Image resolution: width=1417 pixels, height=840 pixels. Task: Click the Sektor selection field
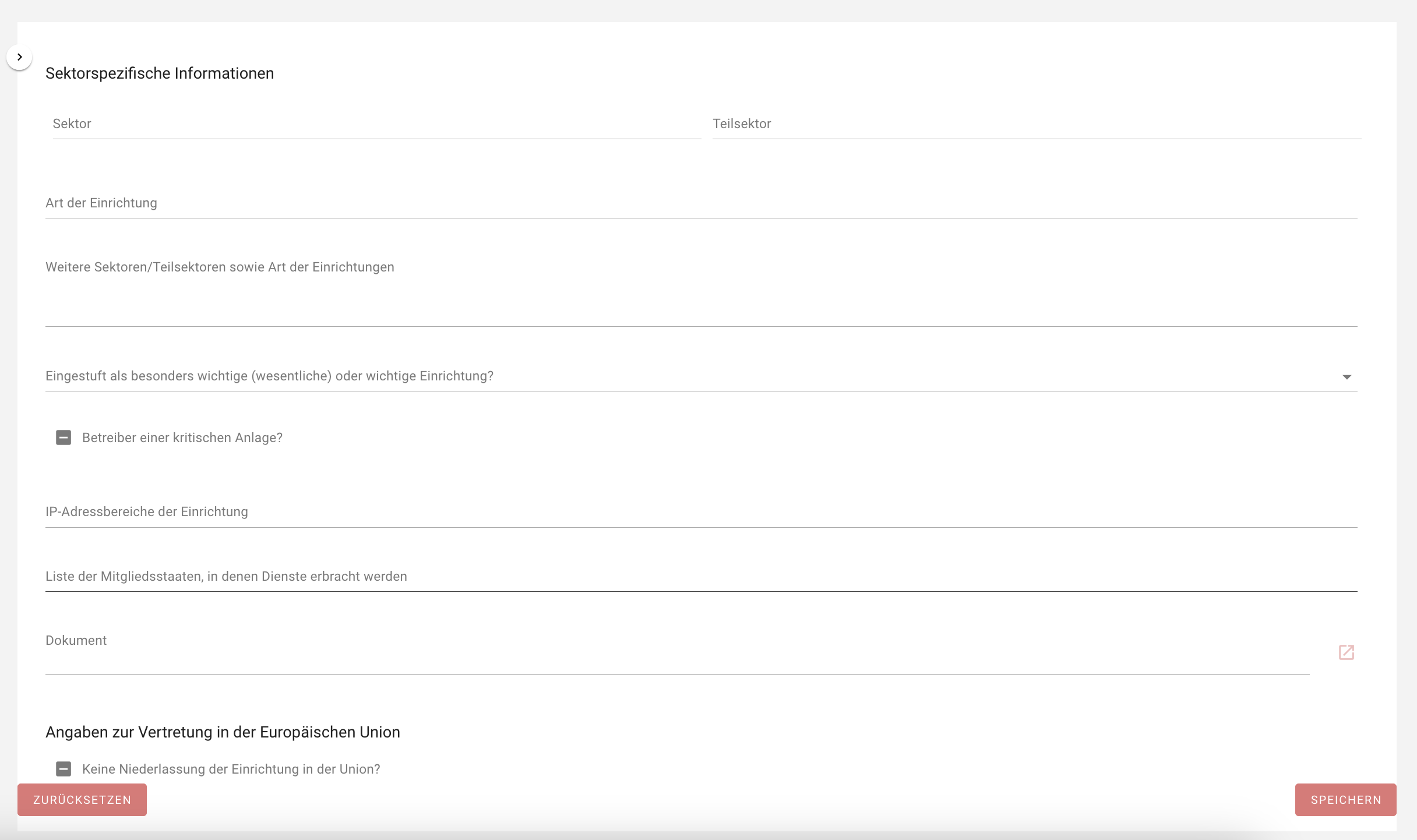point(376,124)
